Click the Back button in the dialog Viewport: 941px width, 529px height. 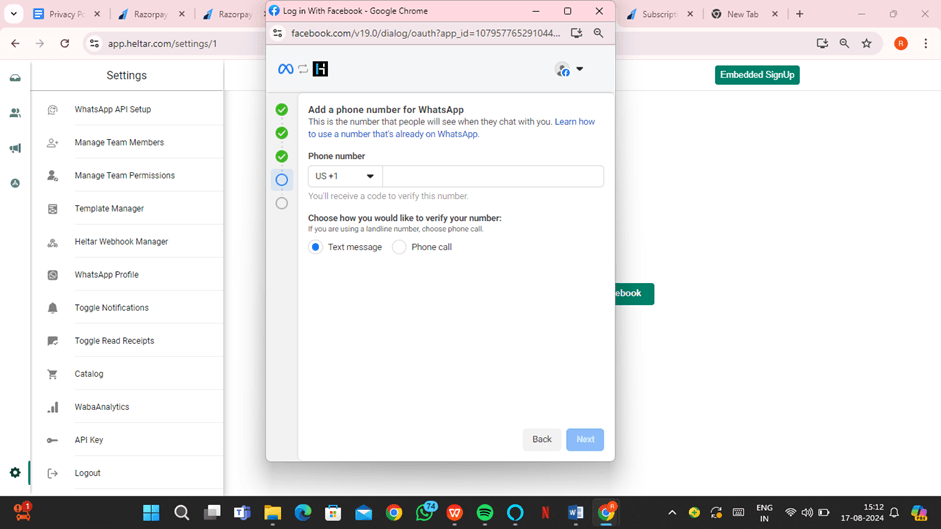coord(541,439)
